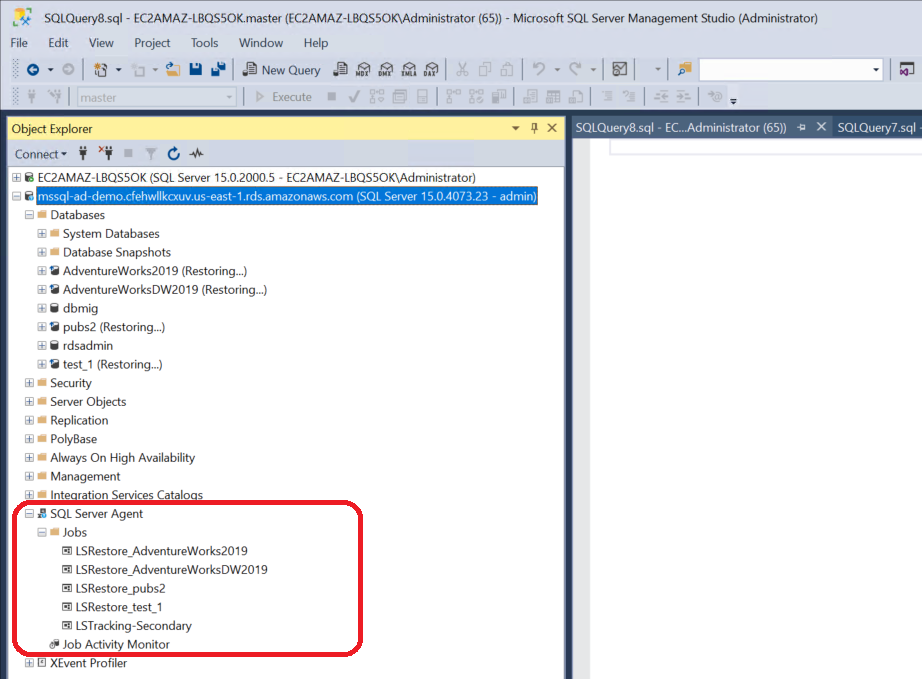This screenshot has height=679, width=922.
Task: Click Connect Object Explorer plug icon
Action: click(x=83, y=153)
